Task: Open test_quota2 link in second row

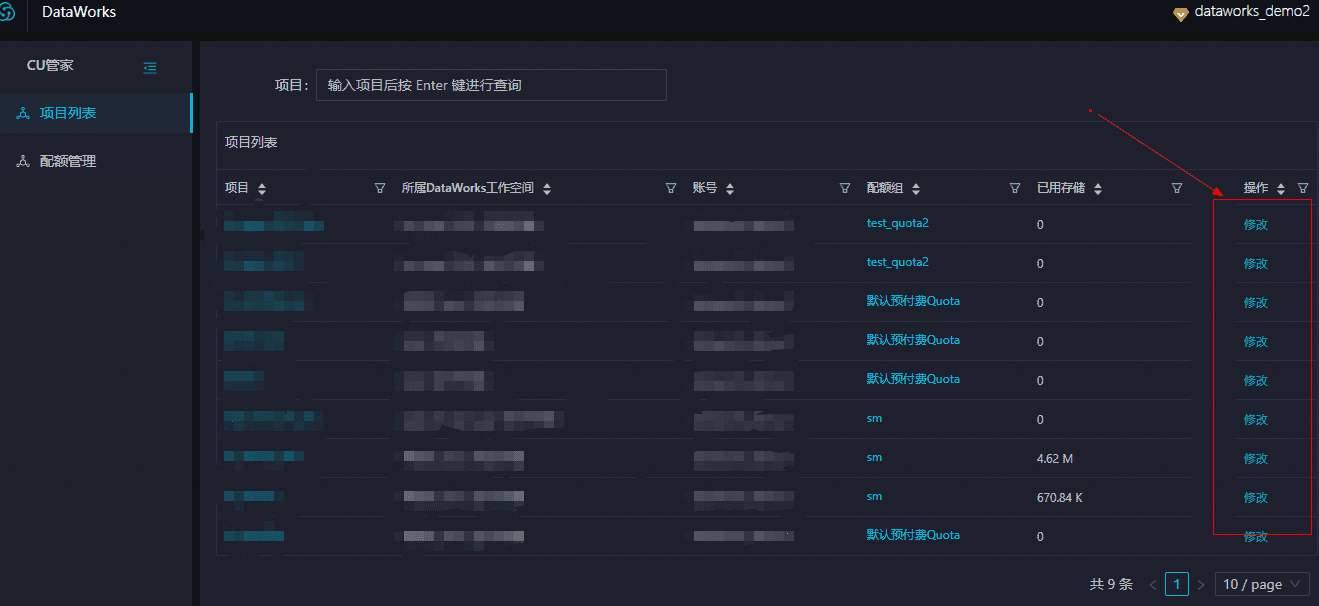Action: tap(898, 262)
